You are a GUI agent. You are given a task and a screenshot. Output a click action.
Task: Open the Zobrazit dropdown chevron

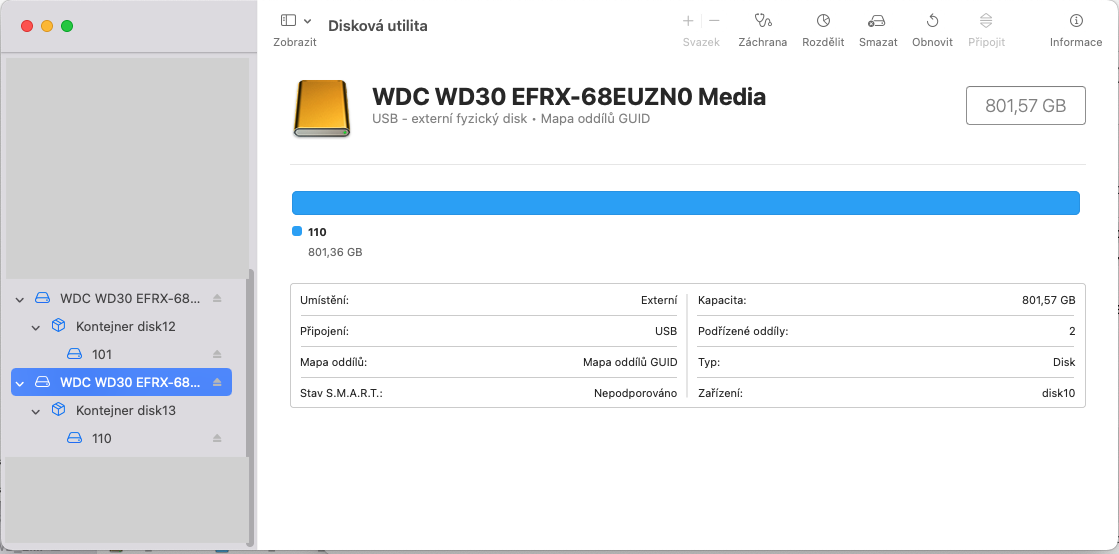point(308,21)
